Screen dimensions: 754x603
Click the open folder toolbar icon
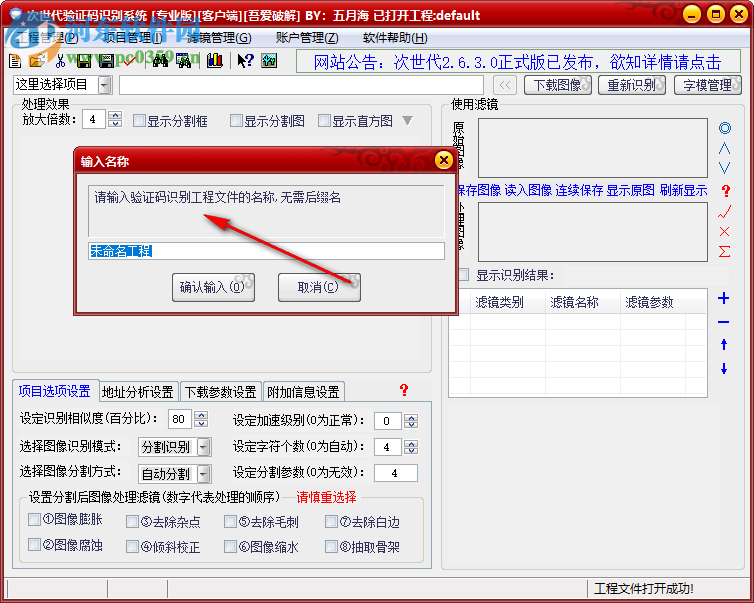click(38, 61)
